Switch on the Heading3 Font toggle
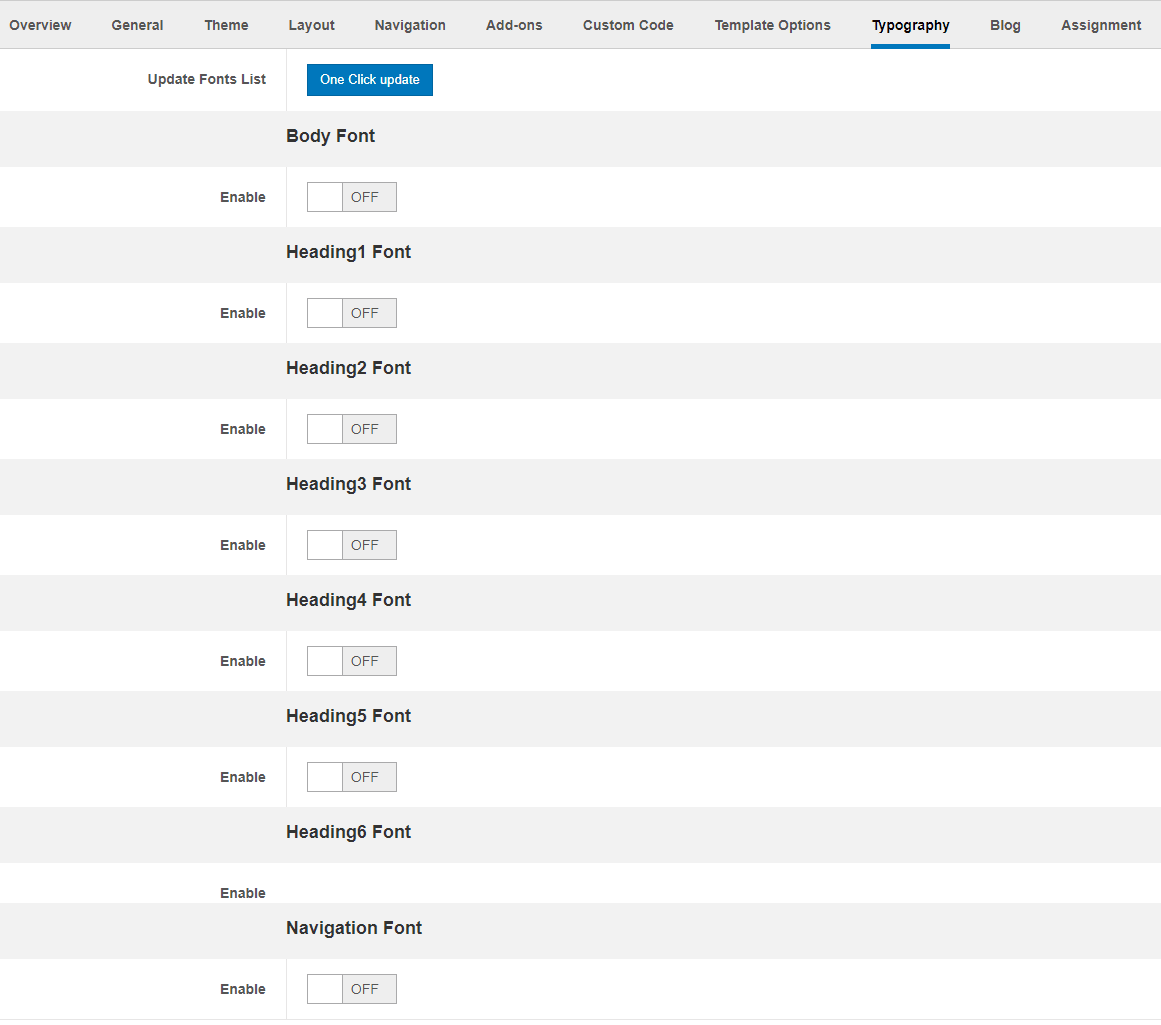Viewport: 1161px width, 1025px height. 351,545
